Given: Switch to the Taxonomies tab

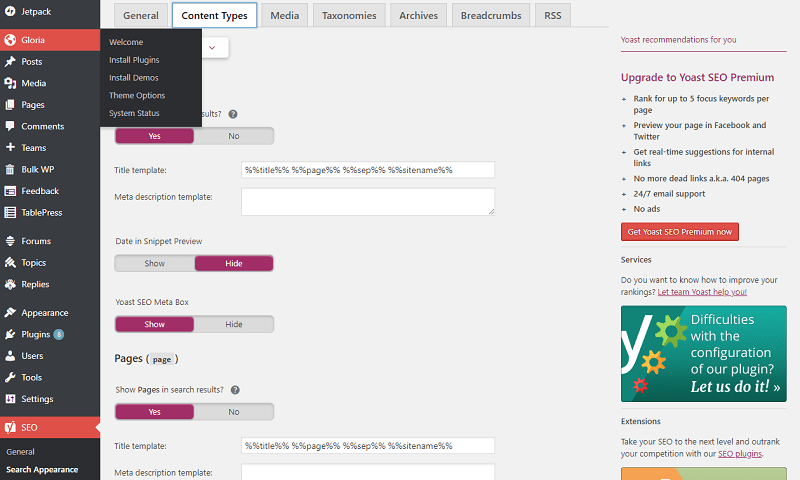Looking at the screenshot, I should [x=349, y=15].
